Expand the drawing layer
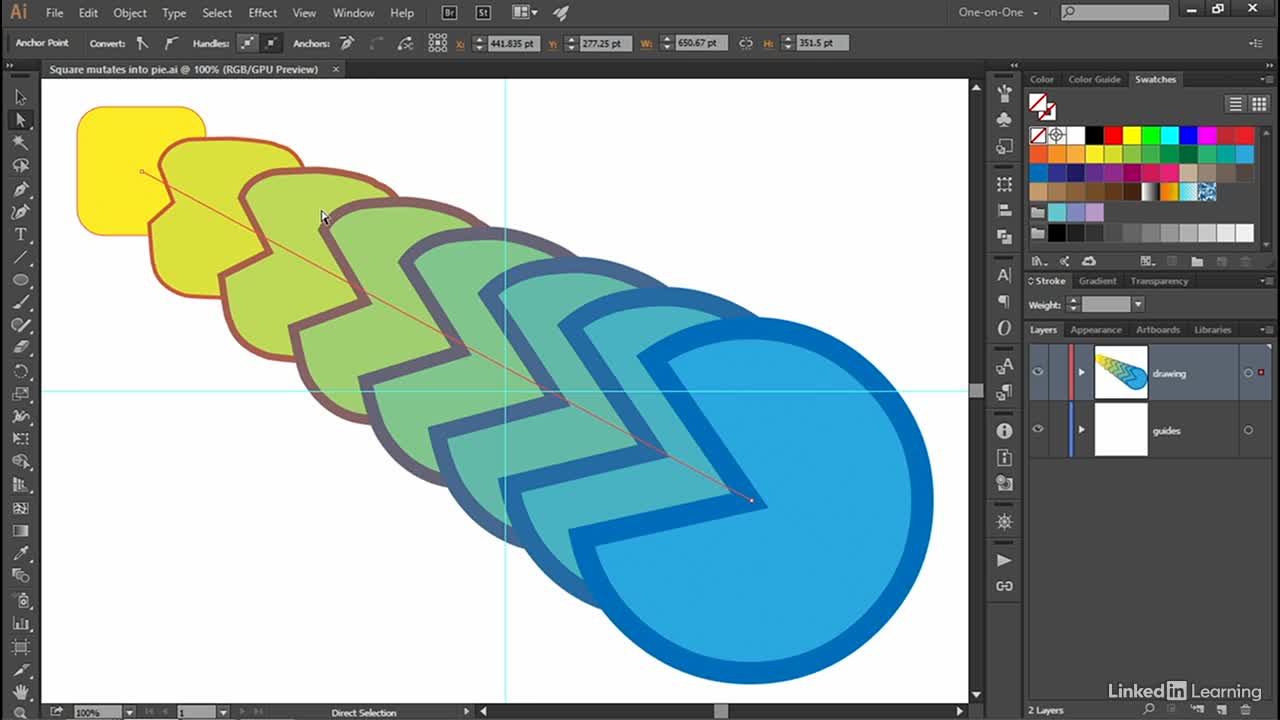This screenshot has width=1280, height=720. tap(1081, 373)
